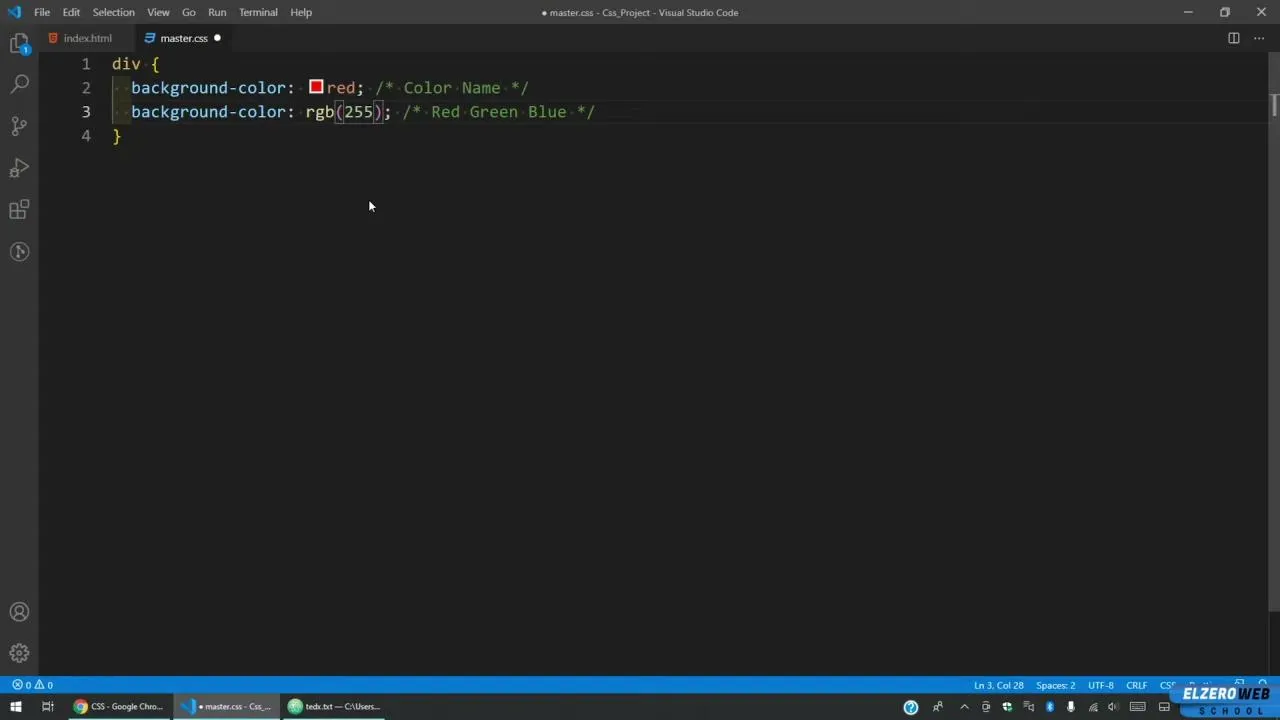Open the Help menu
Image resolution: width=1280 pixels, height=720 pixels.
point(301,12)
